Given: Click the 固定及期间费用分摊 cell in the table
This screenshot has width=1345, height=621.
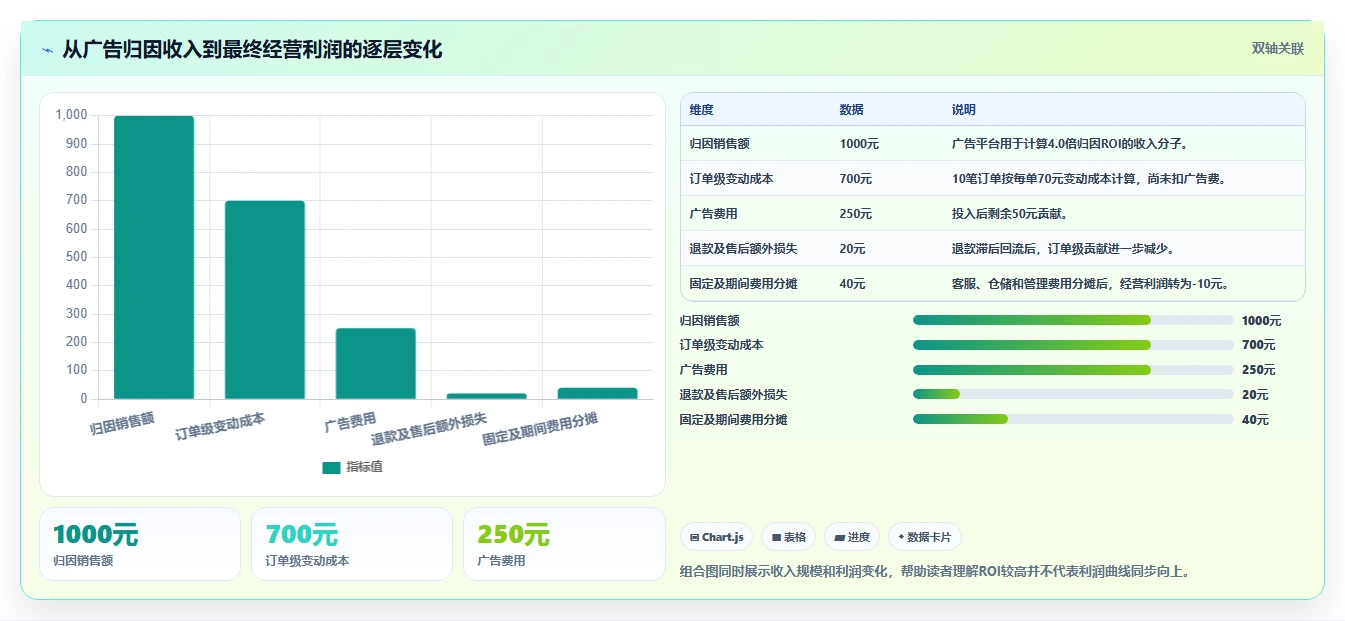Looking at the screenshot, I should coord(744,284).
